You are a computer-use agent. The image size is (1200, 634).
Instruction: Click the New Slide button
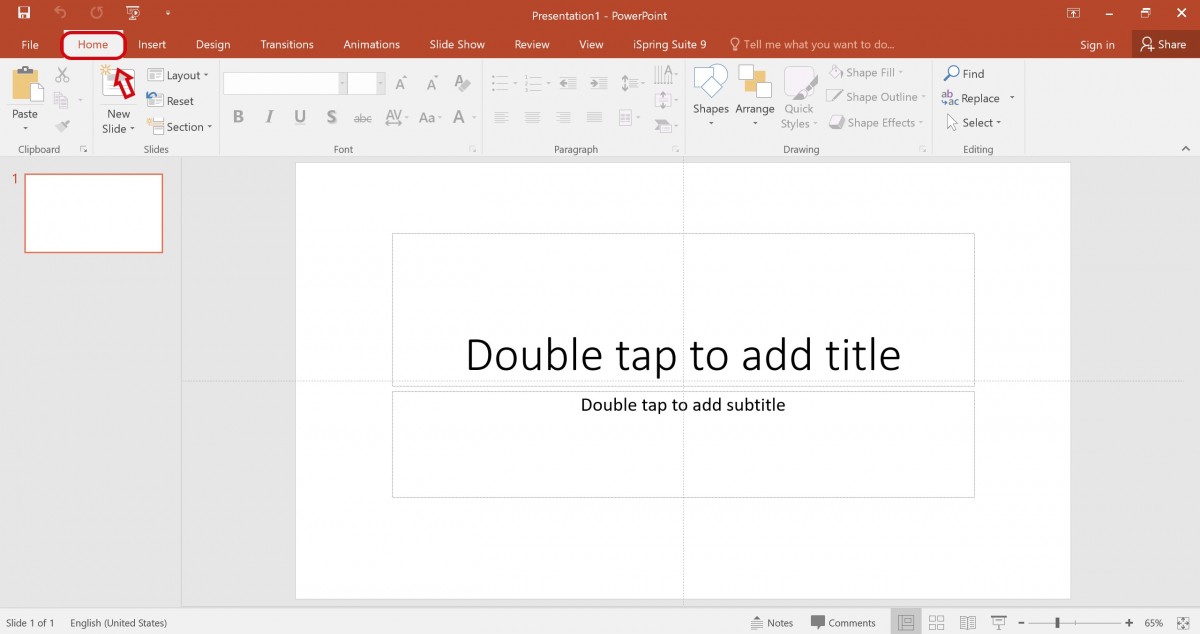(119, 99)
